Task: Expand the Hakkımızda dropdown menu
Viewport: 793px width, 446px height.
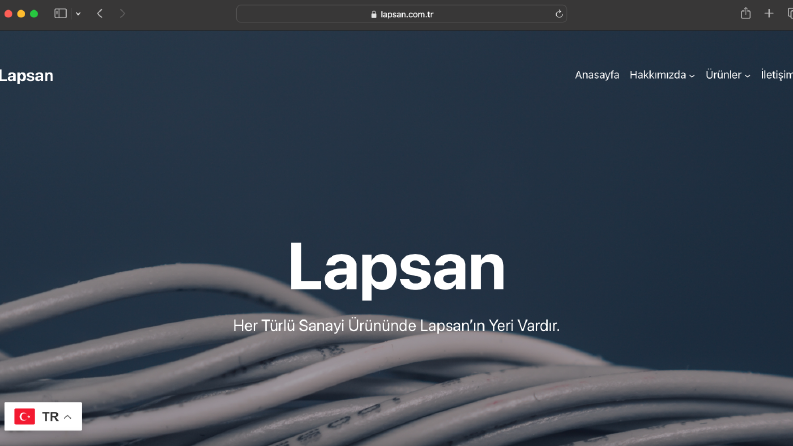Action: click(662, 75)
